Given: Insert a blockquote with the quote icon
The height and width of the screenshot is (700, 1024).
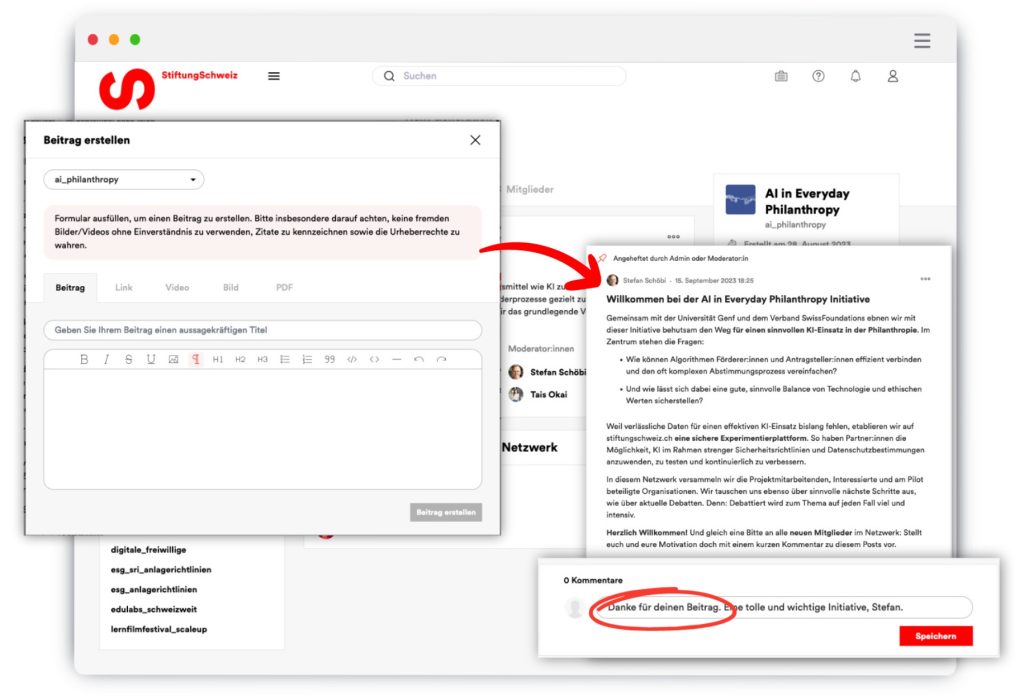Looking at the screenshot, I should point(330,359).
